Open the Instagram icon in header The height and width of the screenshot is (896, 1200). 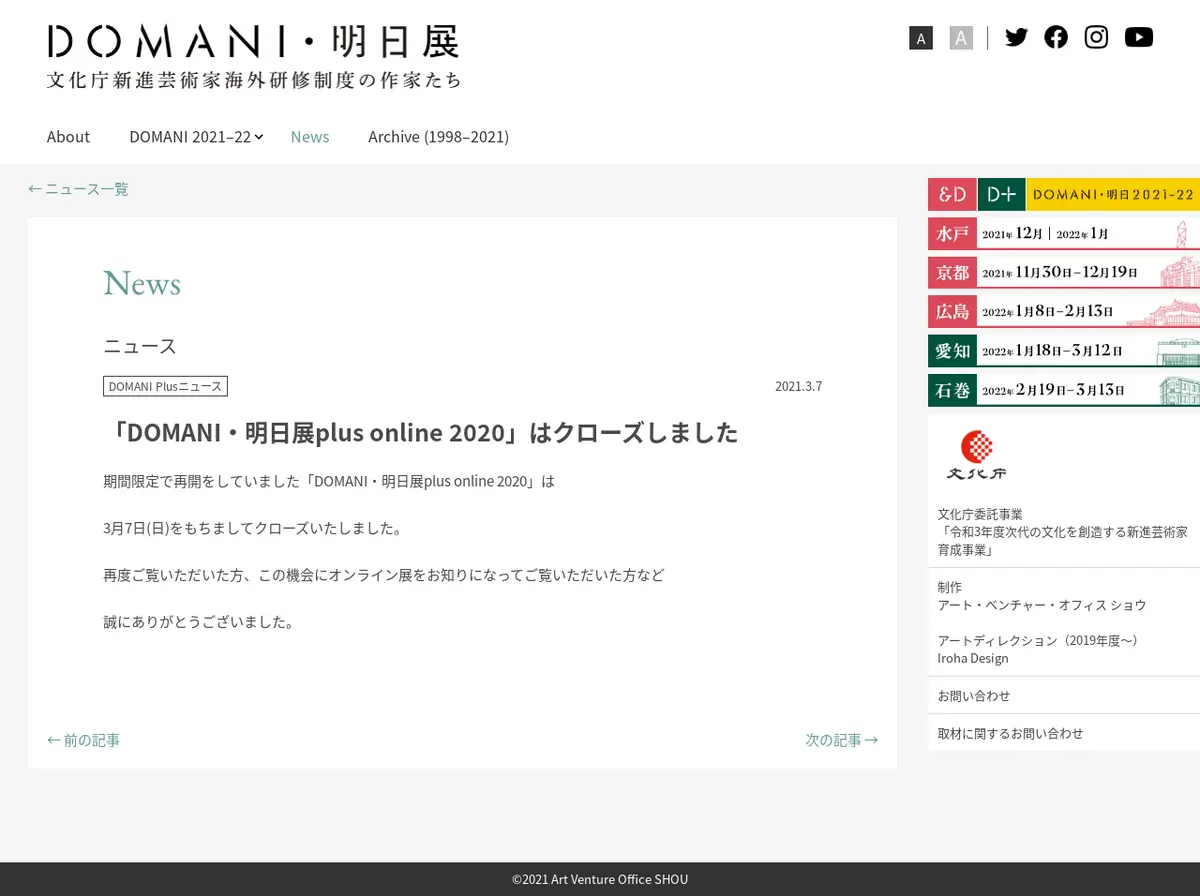tap(1096, 37)
